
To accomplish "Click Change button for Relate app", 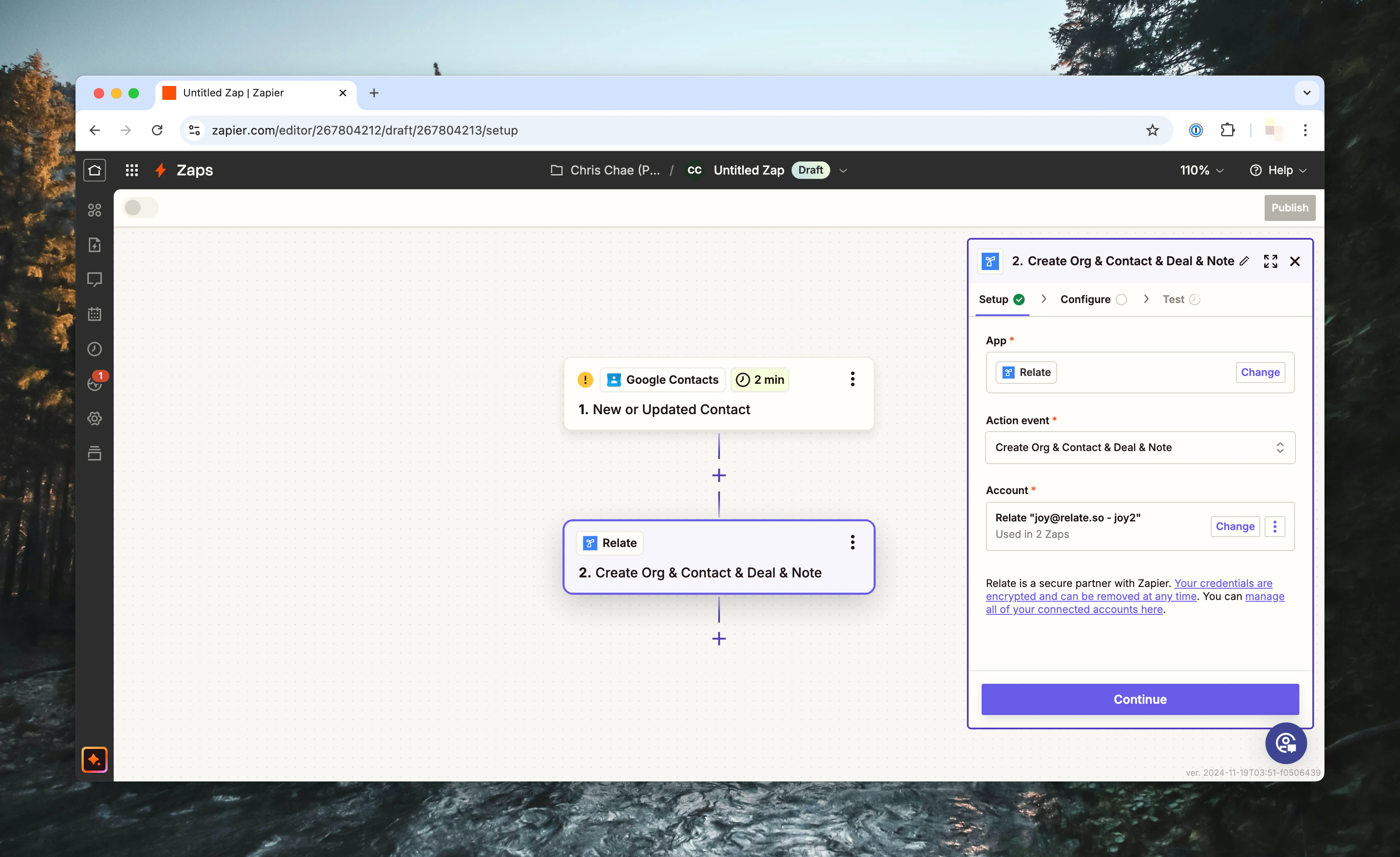I will click(1260, 372).
